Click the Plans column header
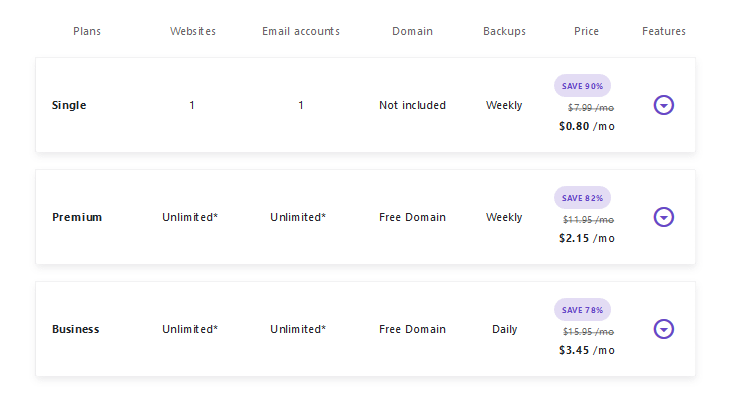 pyautogui.click(x=87, y=31)
